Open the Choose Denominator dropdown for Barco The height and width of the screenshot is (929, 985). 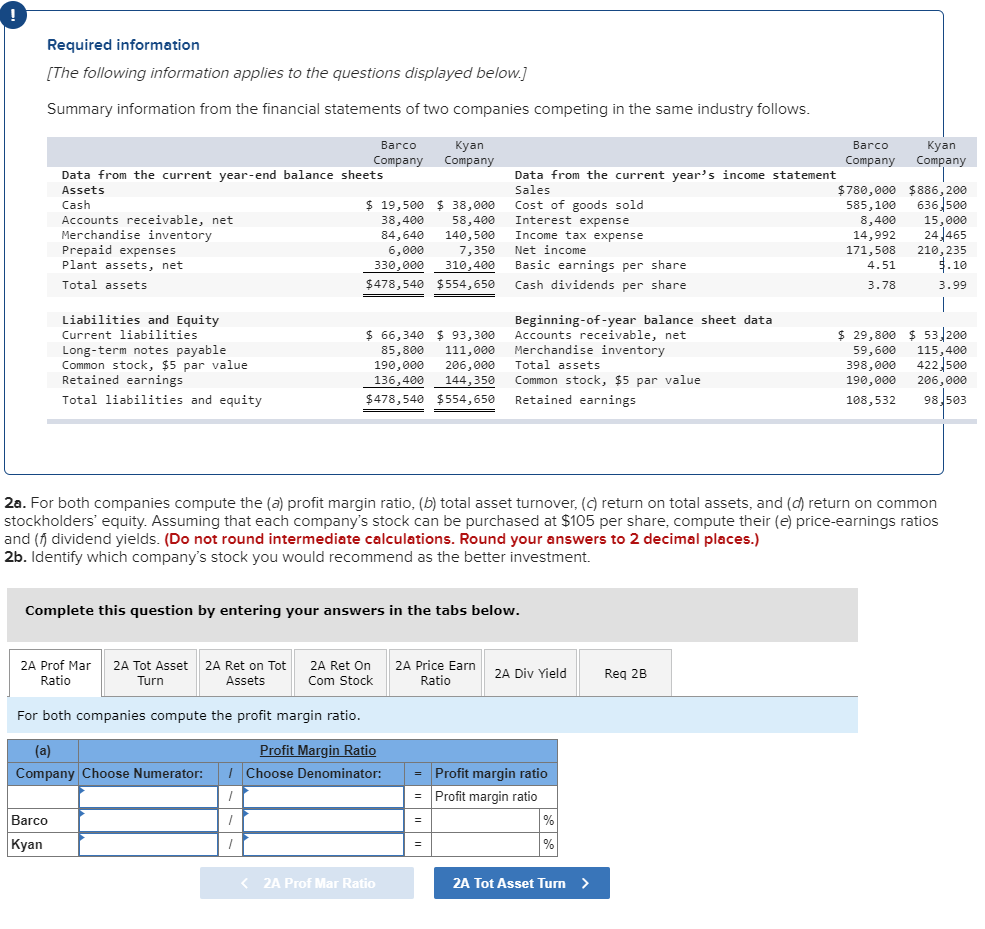tap(322, 819)
